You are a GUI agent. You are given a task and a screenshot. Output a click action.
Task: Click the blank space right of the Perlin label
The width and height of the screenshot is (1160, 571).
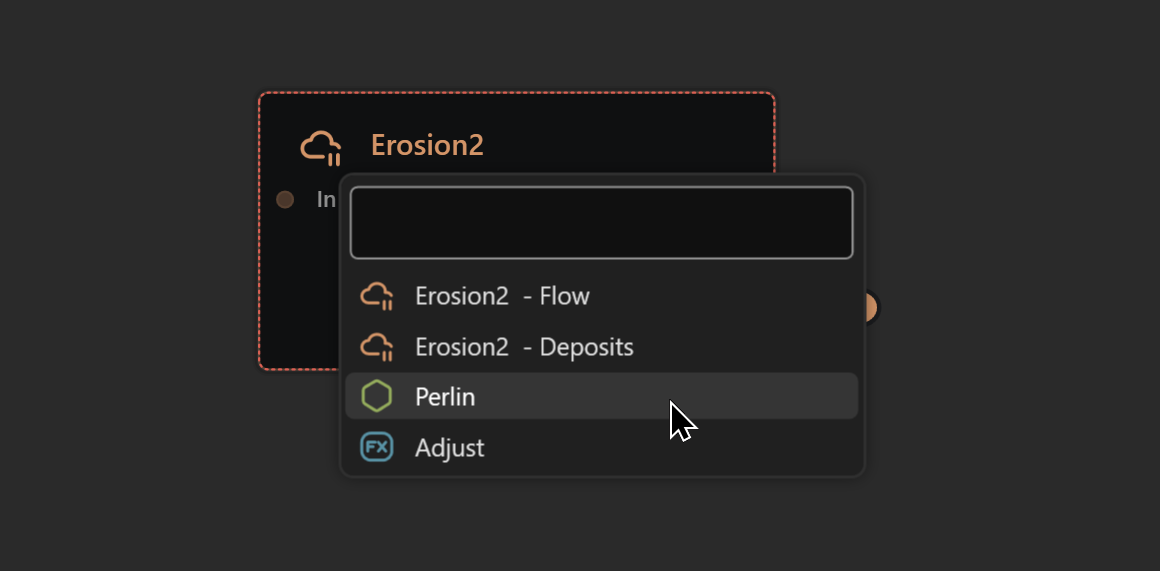(760, 397)
